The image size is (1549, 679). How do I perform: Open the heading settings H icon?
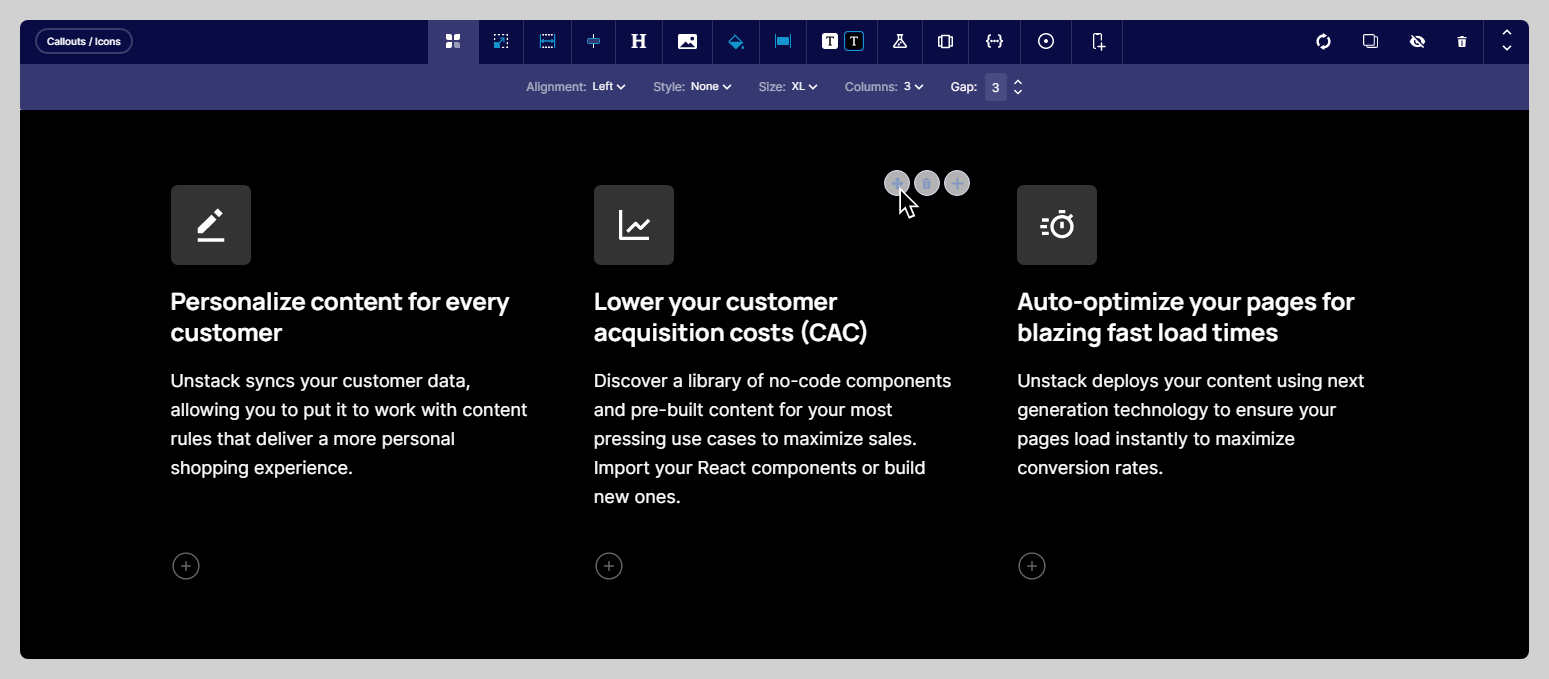(x=639, y=42)
